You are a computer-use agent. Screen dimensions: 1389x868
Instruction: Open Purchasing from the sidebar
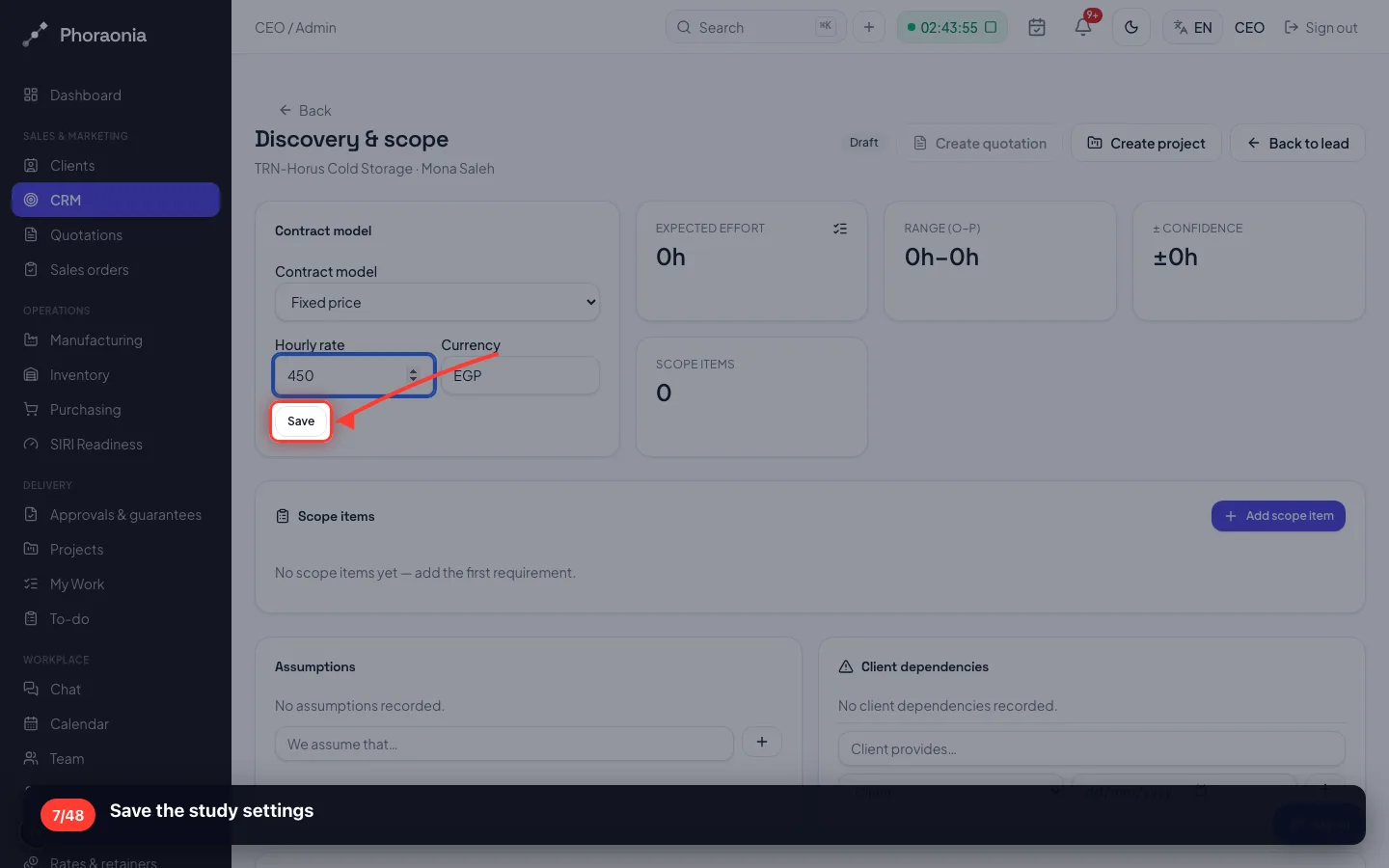tap(116, 410)
